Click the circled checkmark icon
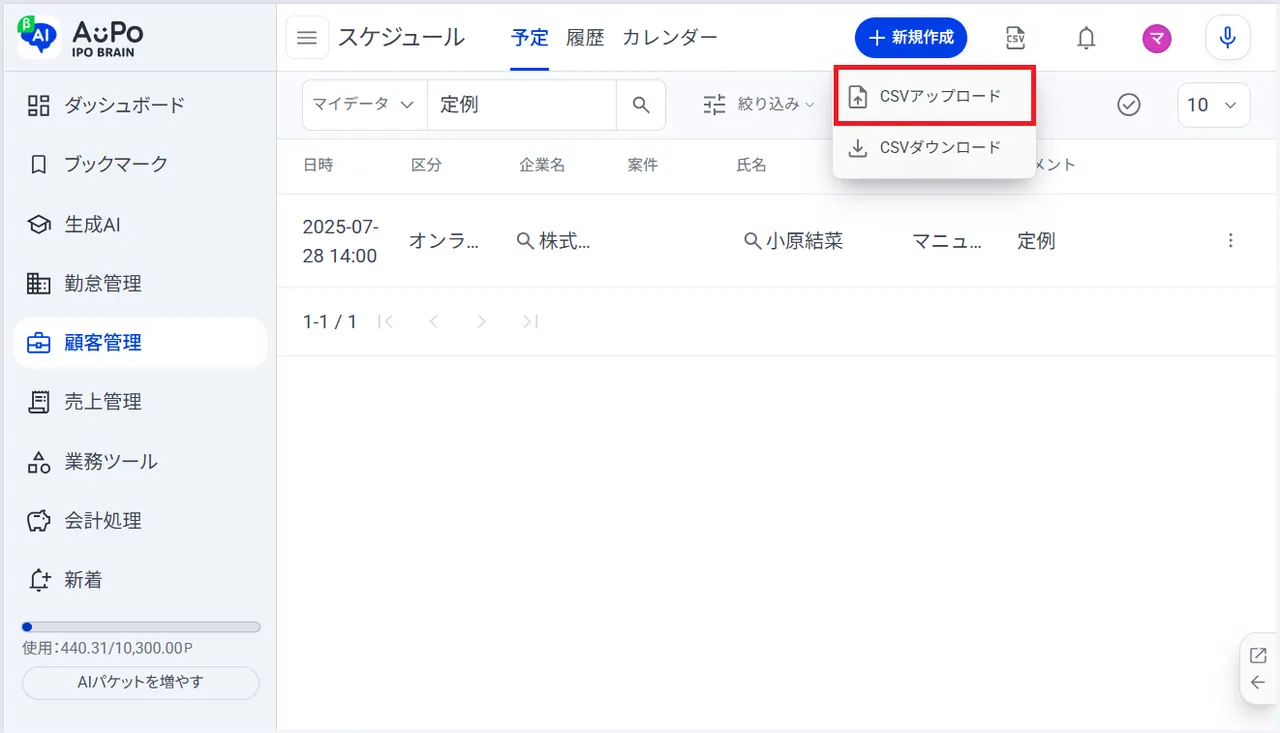The image size is (1280, 733). [x=1129, y=105]
